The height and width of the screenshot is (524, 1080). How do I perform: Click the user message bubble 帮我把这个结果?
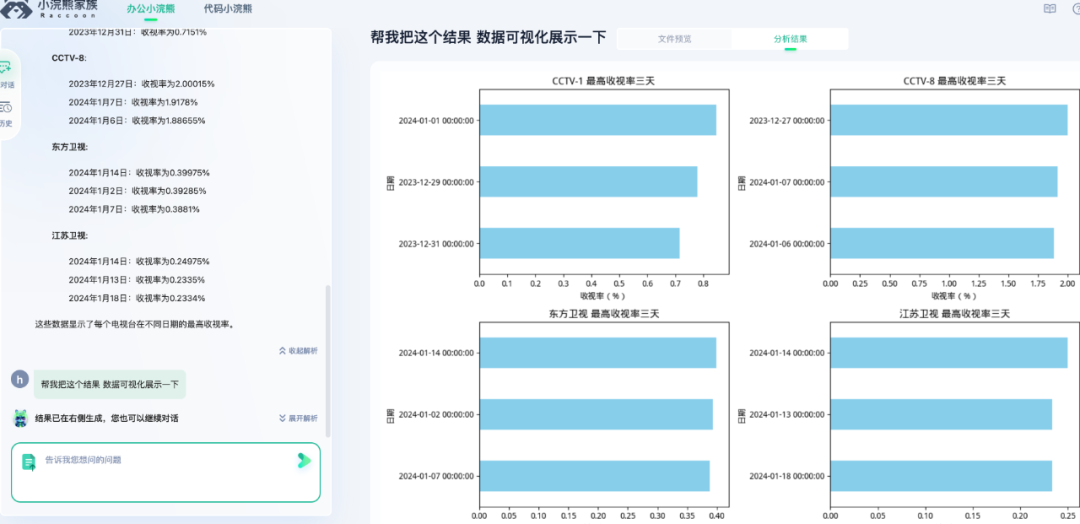pos(110,384)
